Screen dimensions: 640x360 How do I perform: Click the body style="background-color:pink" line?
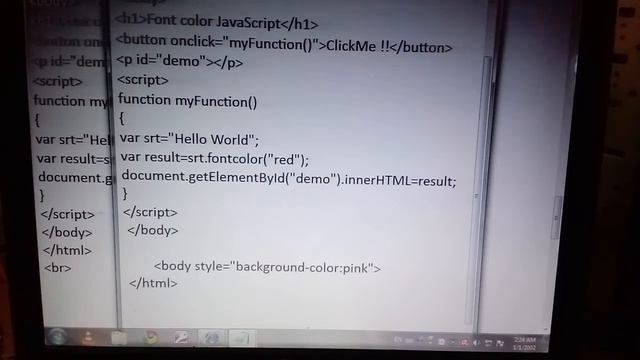pyautogui.click(x=267, y=267)
